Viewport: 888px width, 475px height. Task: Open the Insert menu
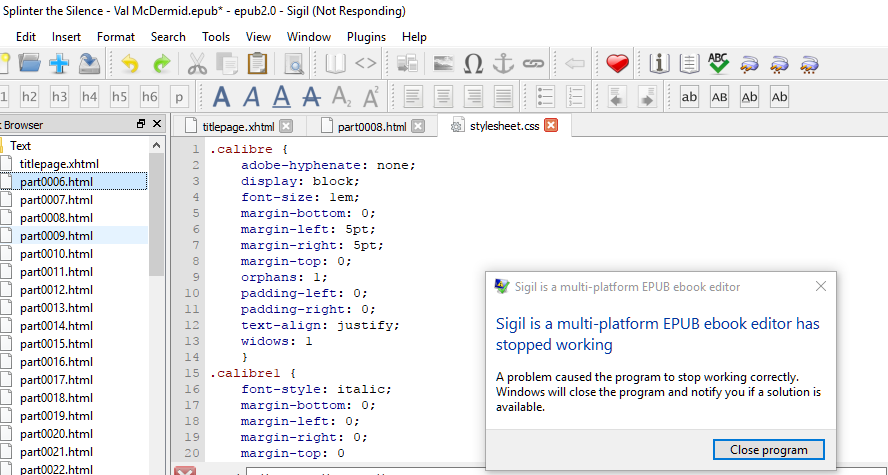[x=66, y=37]
